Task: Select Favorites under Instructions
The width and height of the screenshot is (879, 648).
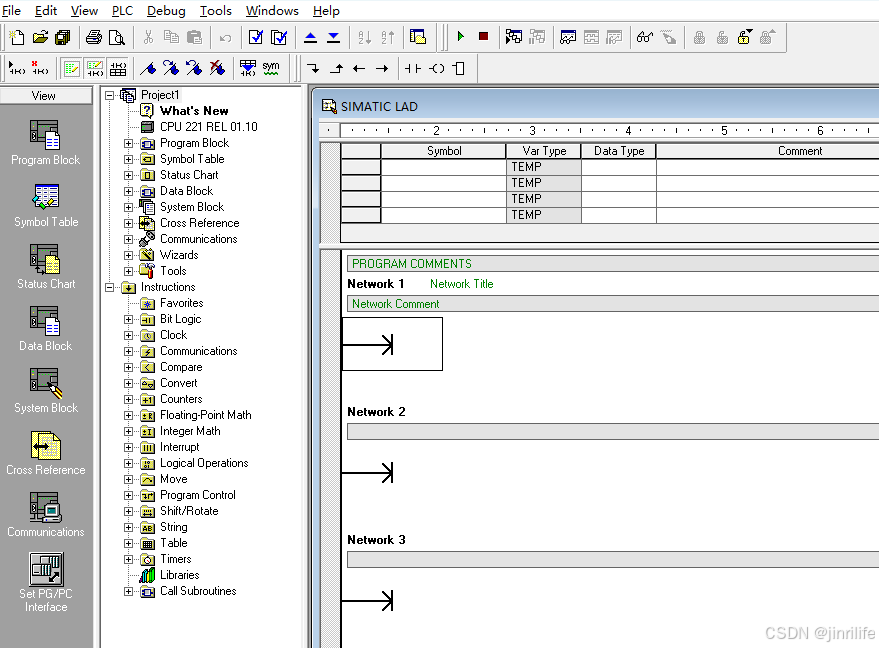Action: [182, 303]
